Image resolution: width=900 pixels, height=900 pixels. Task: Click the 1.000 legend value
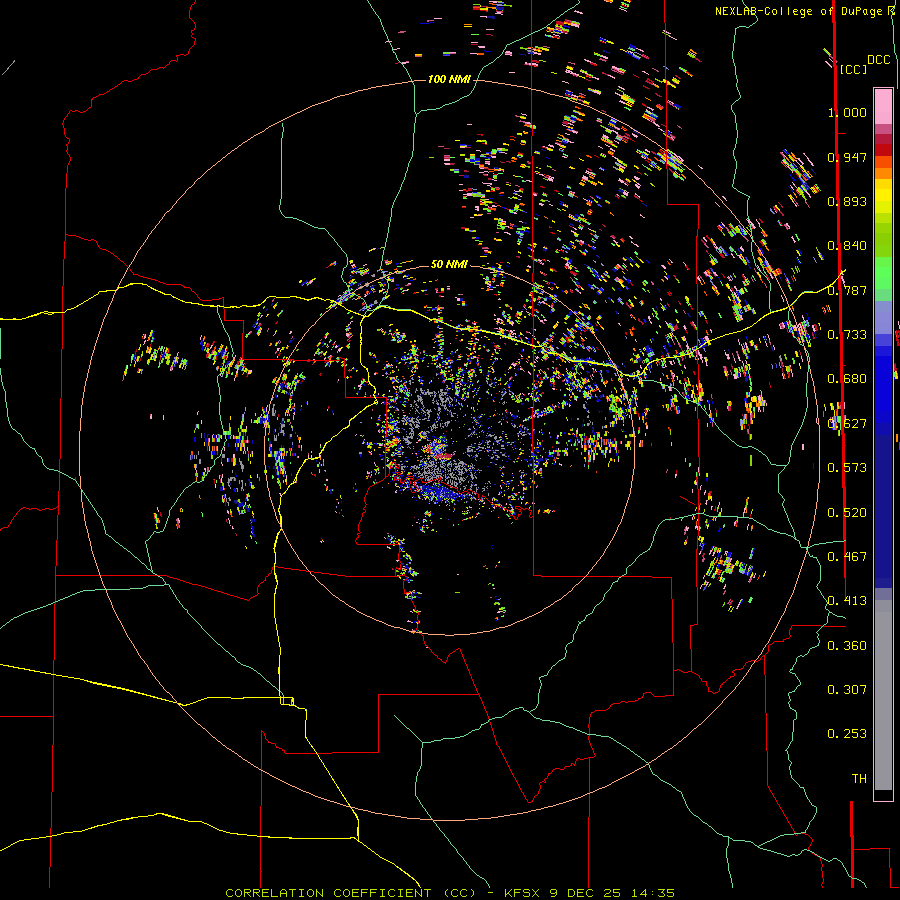point(847,112)
